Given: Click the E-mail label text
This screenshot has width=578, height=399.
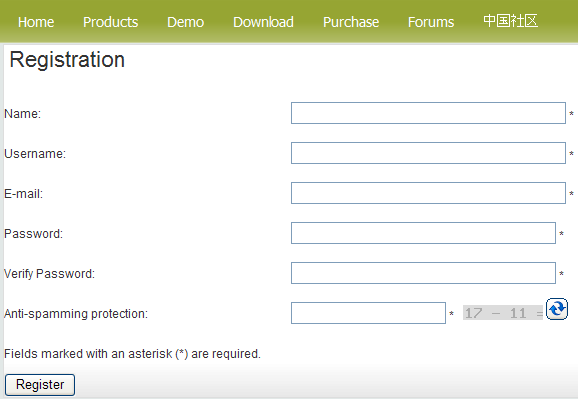Looking at the screenshot, I should [x=23, y=194].
